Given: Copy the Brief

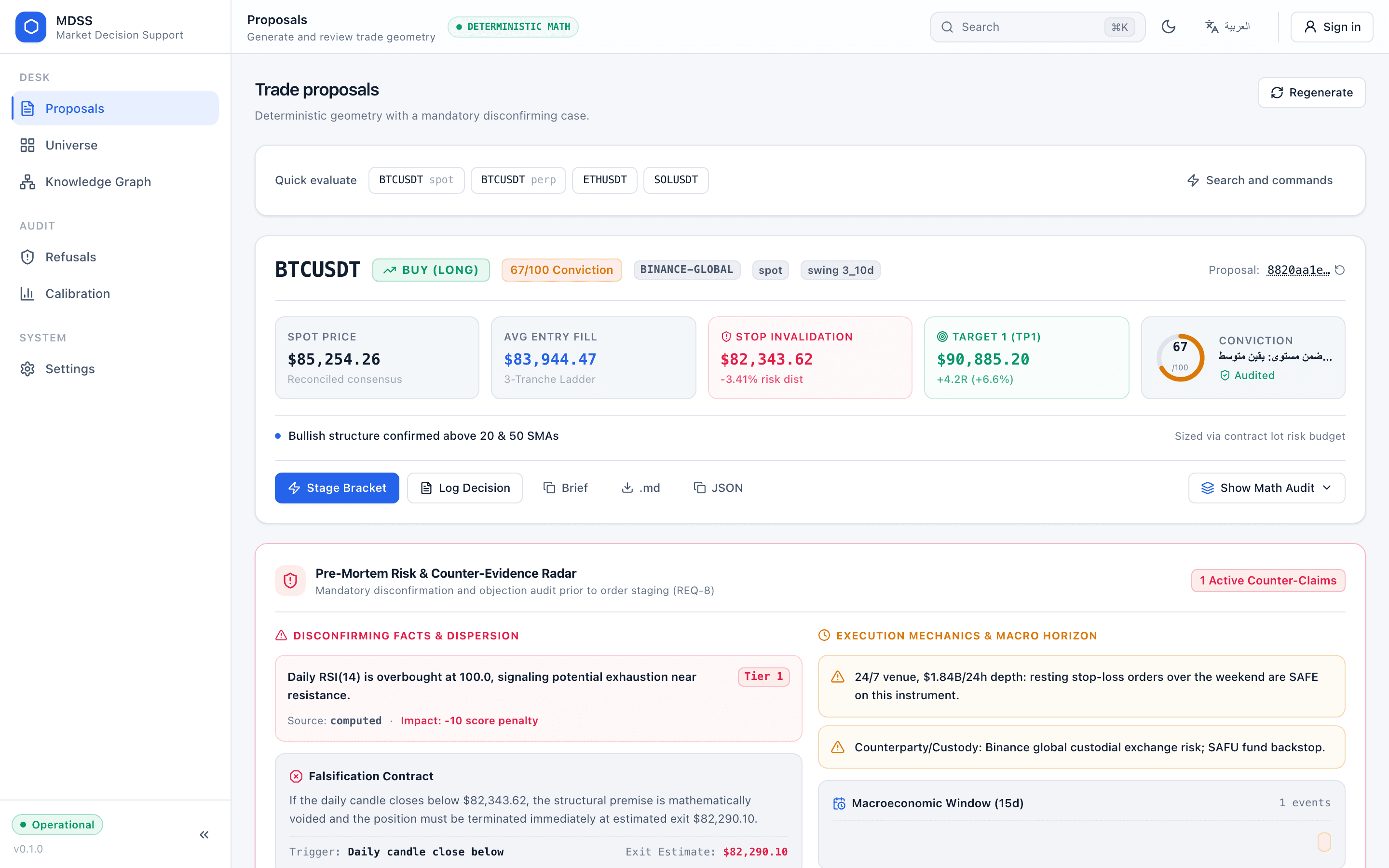Looking at the screenshot, I should 565,488.
